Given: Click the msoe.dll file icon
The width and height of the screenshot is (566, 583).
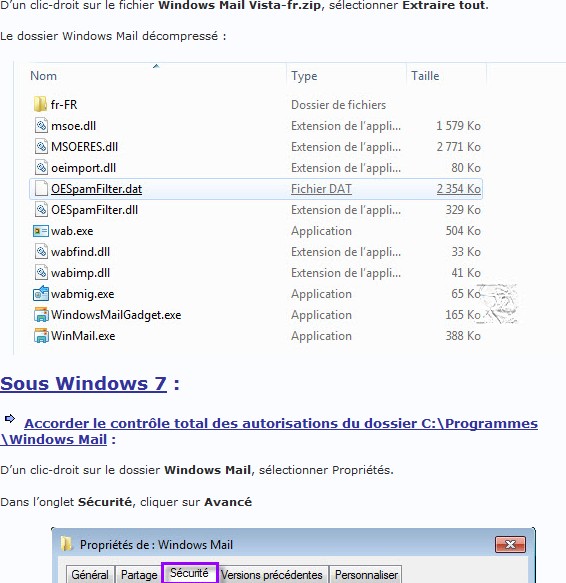Looking at the screenshot, I should pos(41,126).
